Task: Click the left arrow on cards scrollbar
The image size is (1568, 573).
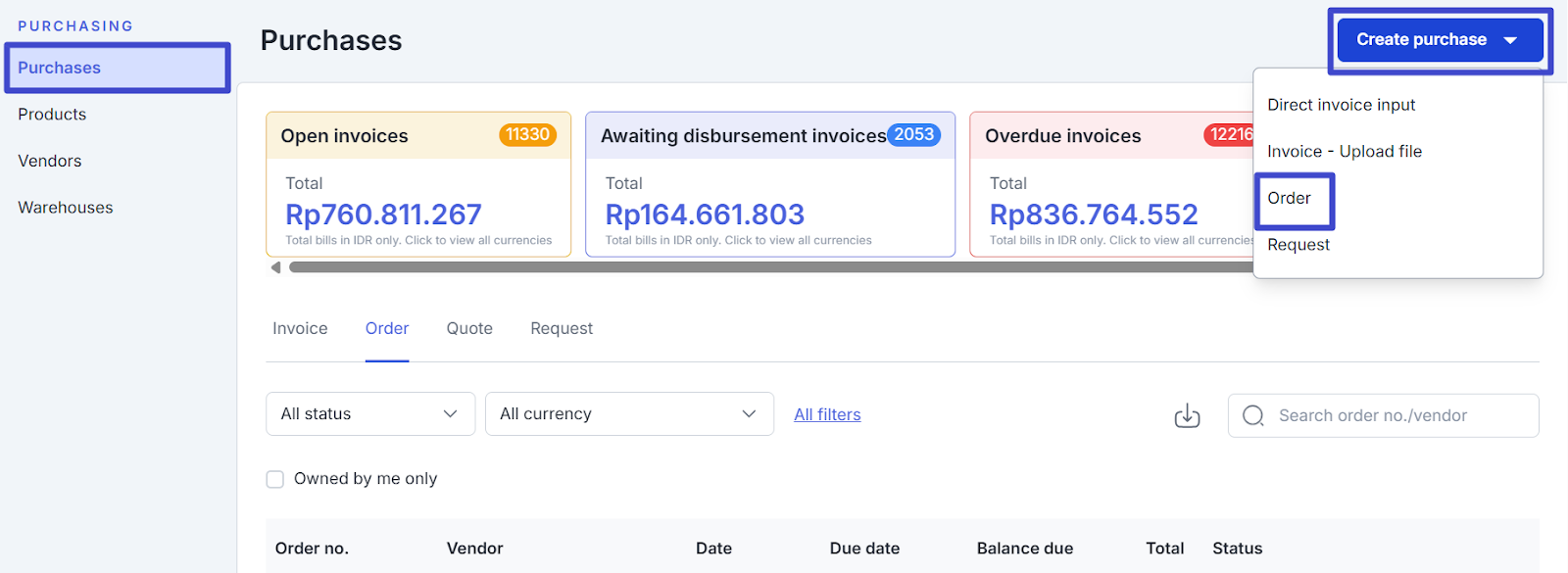Action: [275, 267]
